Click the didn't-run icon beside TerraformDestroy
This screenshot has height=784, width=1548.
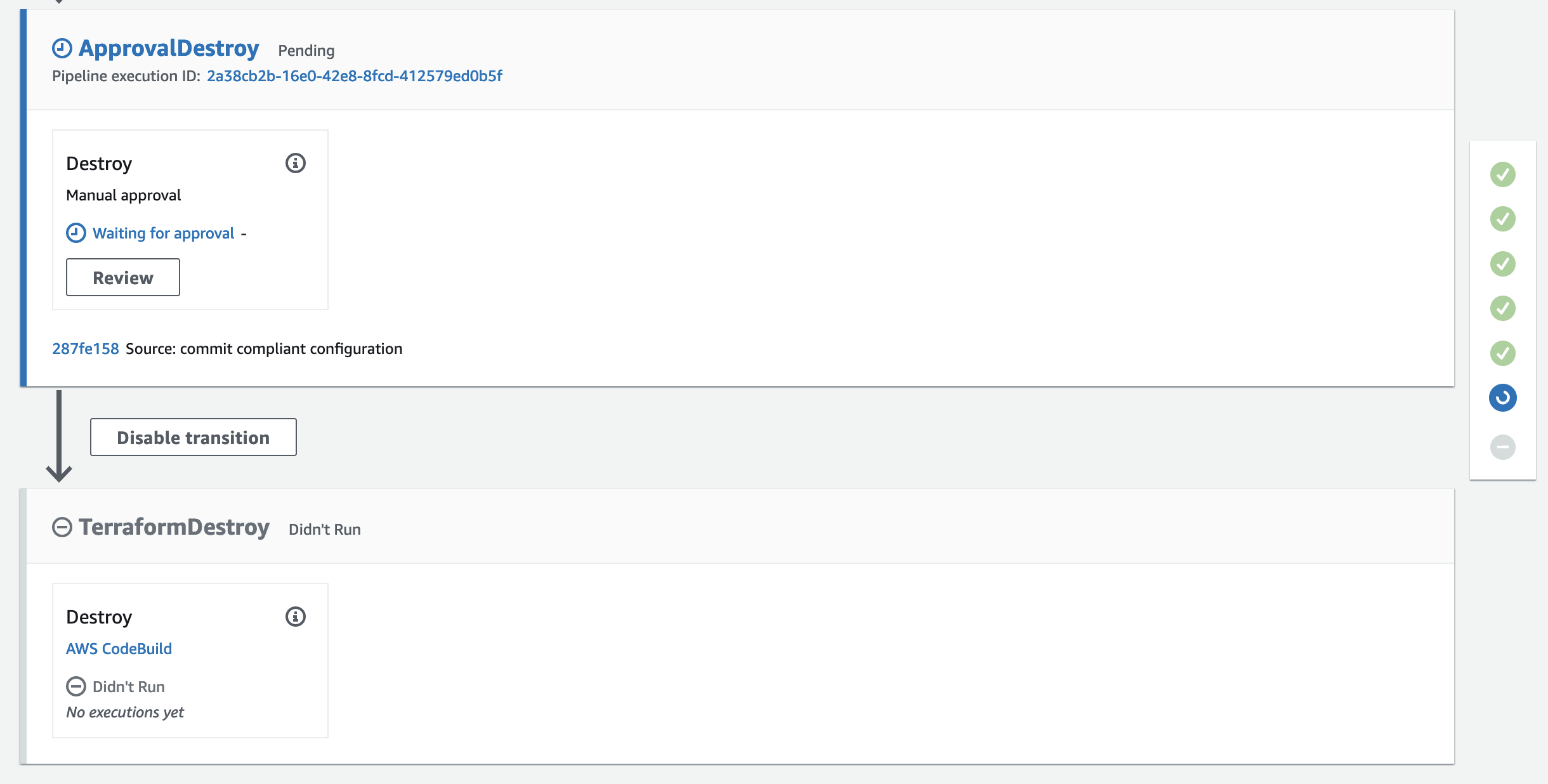[62, 527]
